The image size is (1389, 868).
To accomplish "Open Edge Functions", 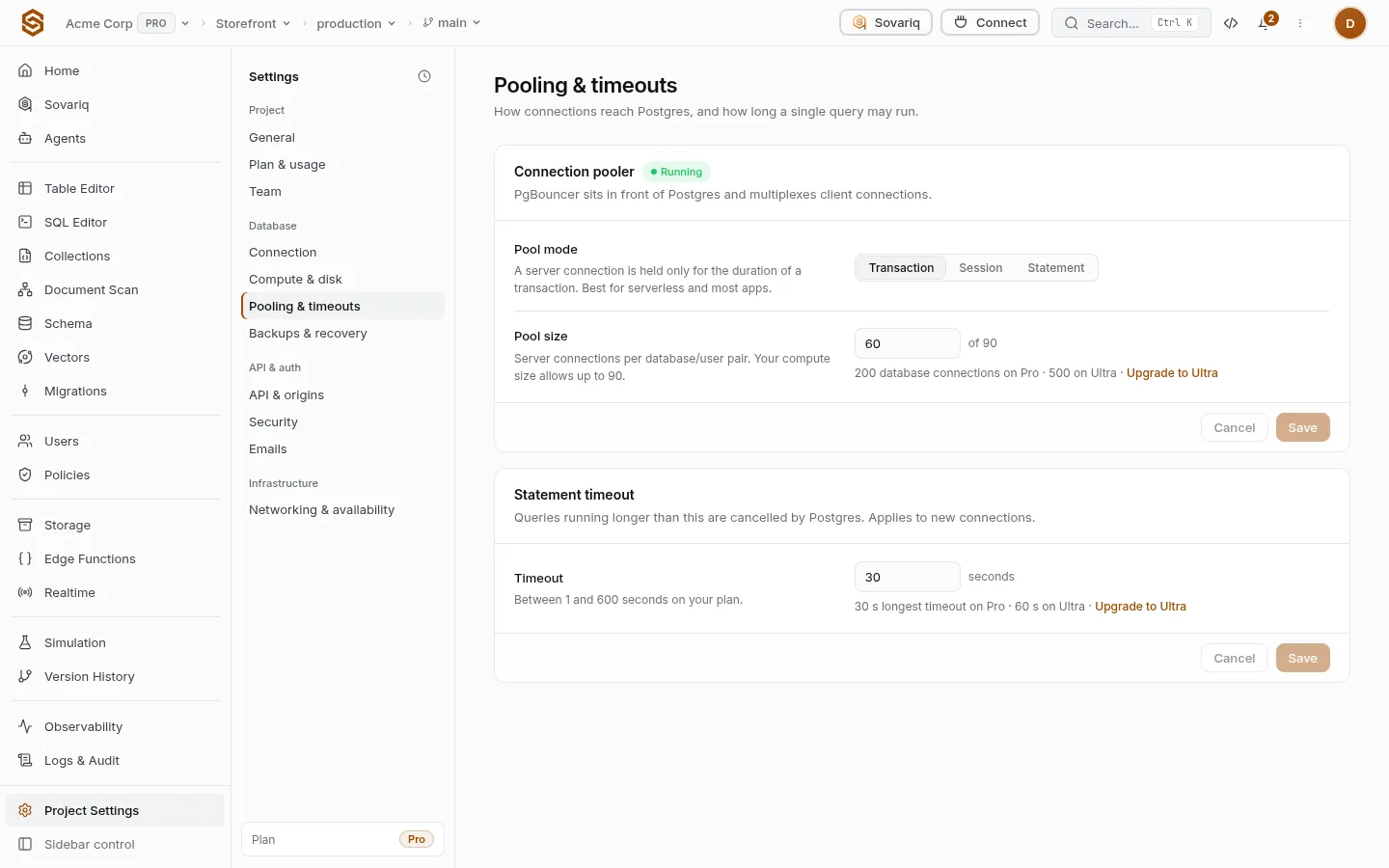I will click(x=116, y=558).
